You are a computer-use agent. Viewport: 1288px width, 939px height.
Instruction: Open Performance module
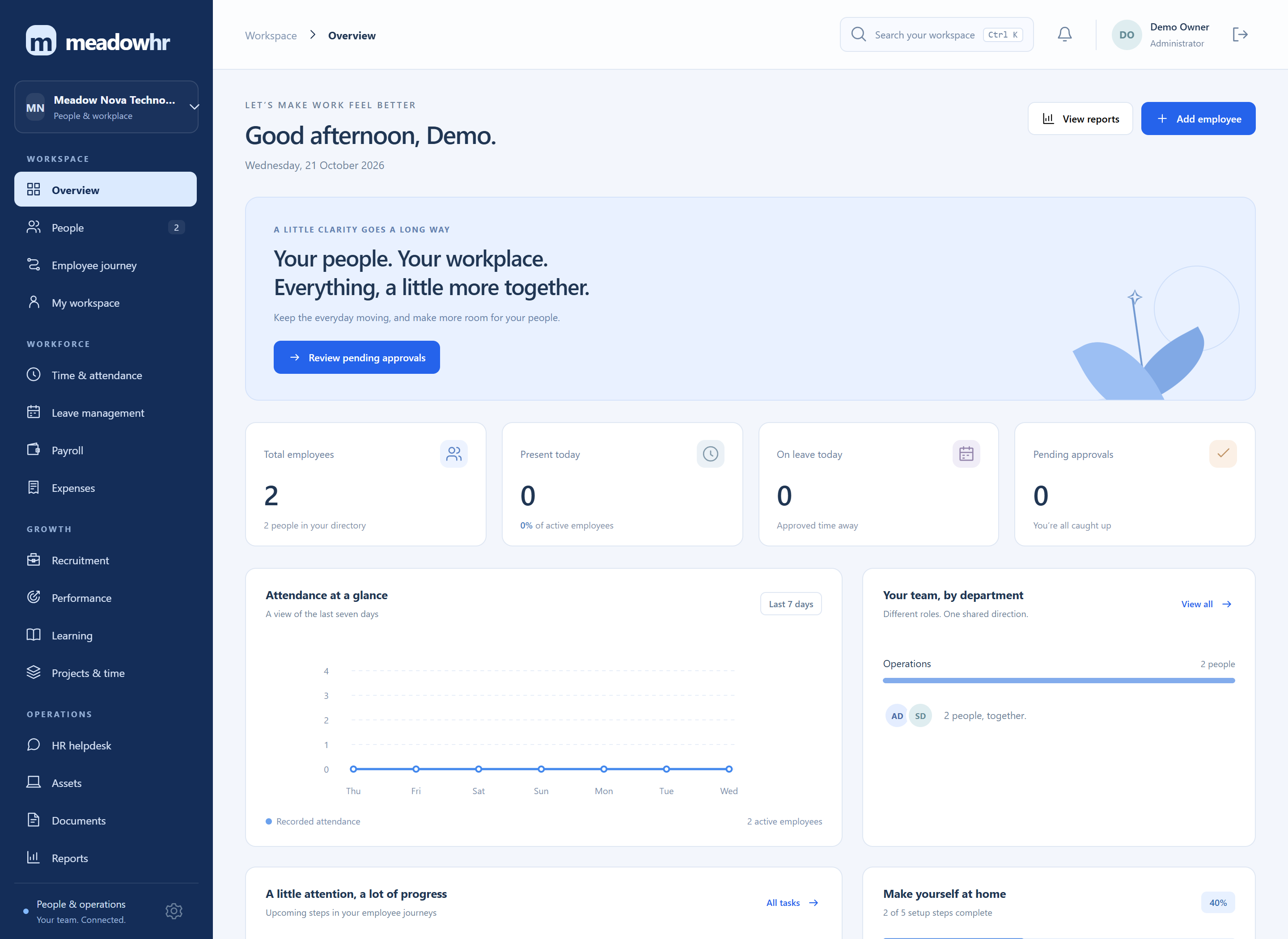tap(106, 597)
